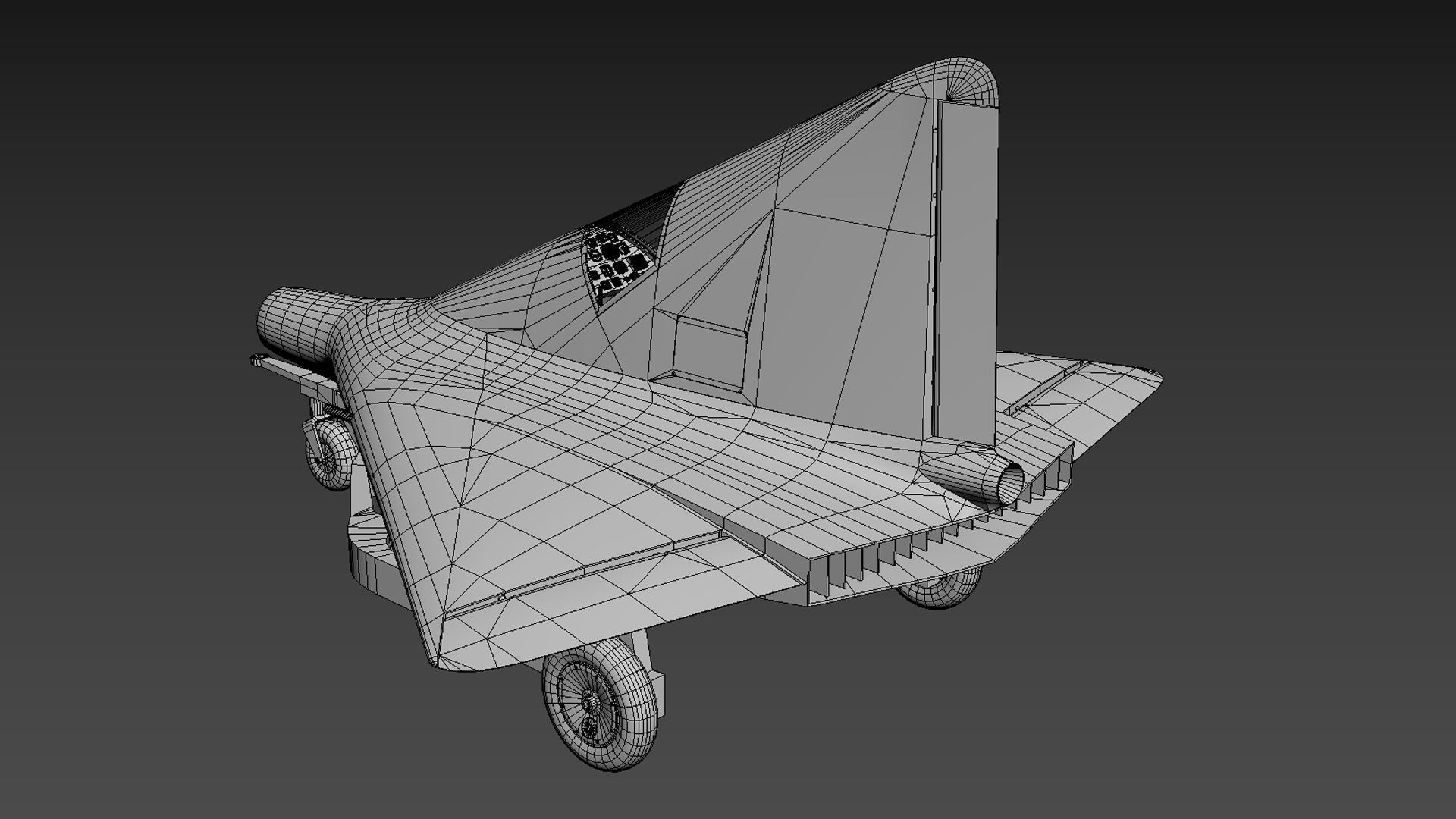
Task: Click the cockpit instrument panel
Action: [x=616, y=262]
